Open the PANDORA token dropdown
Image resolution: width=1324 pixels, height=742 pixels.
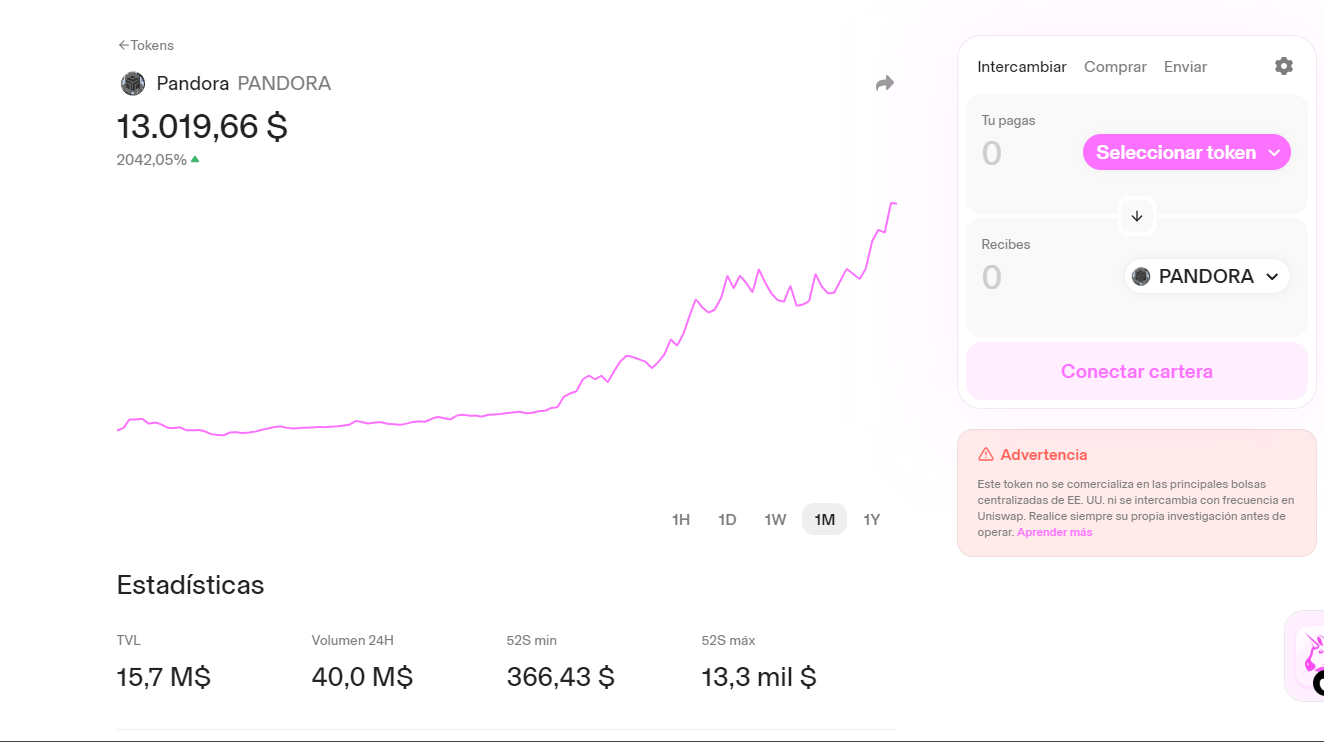pos(1207,276)
